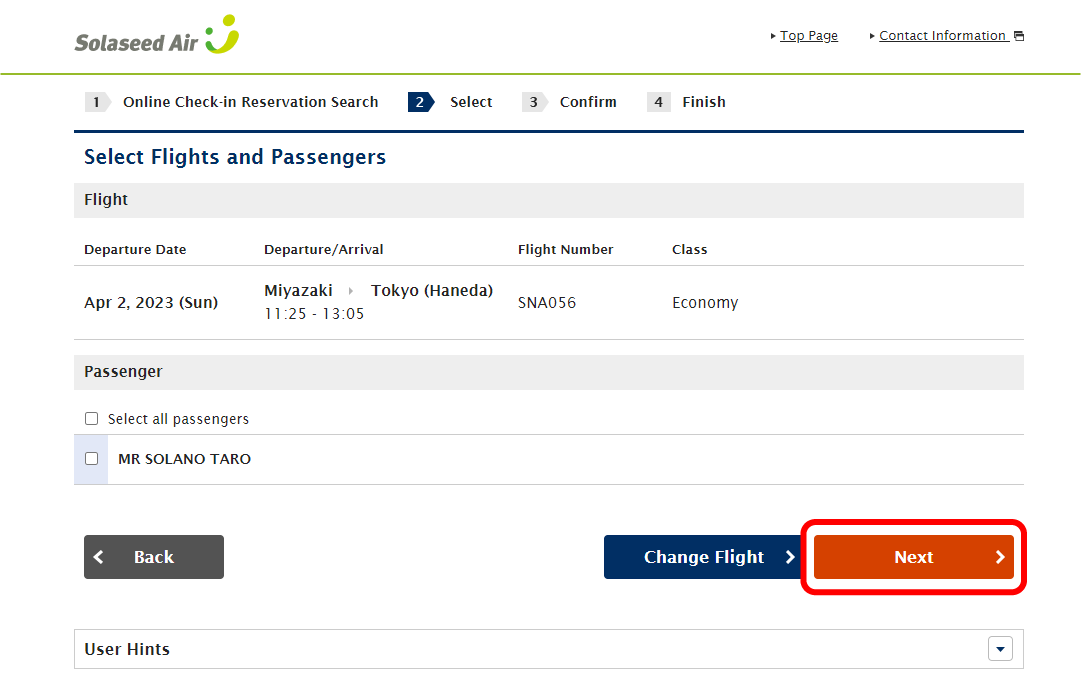Click the step 3 number badge

tap(534, 102)
